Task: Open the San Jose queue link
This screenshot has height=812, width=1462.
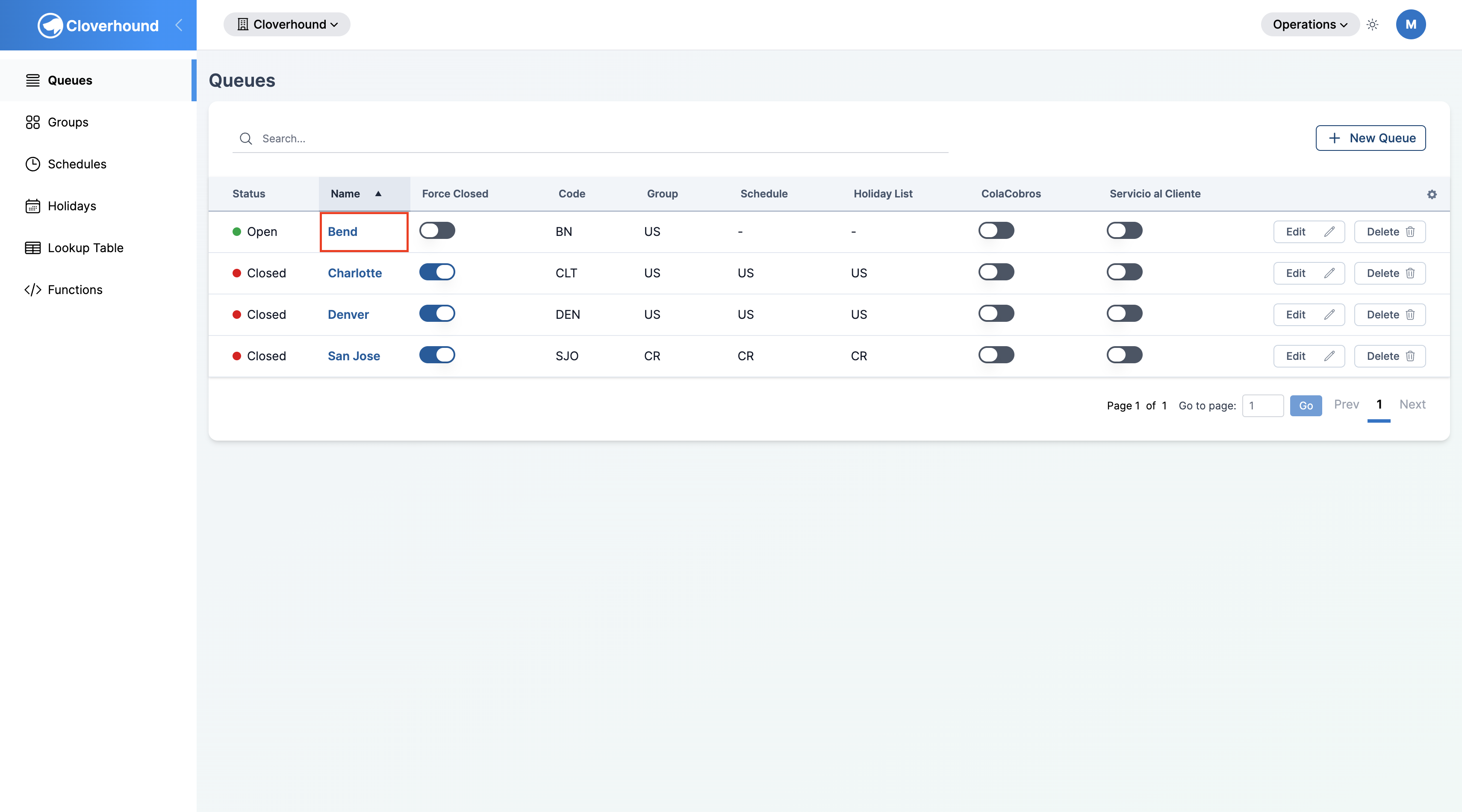Action: point(354,356)
